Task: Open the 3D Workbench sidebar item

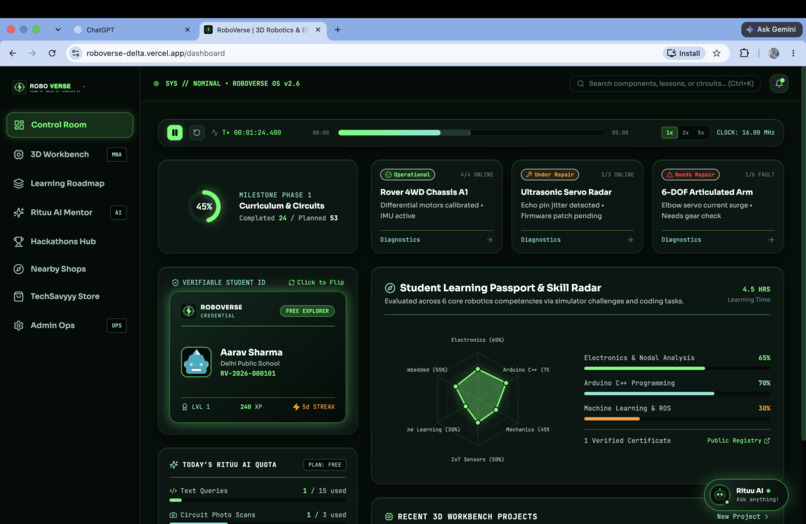Action: tap(69, 154)
